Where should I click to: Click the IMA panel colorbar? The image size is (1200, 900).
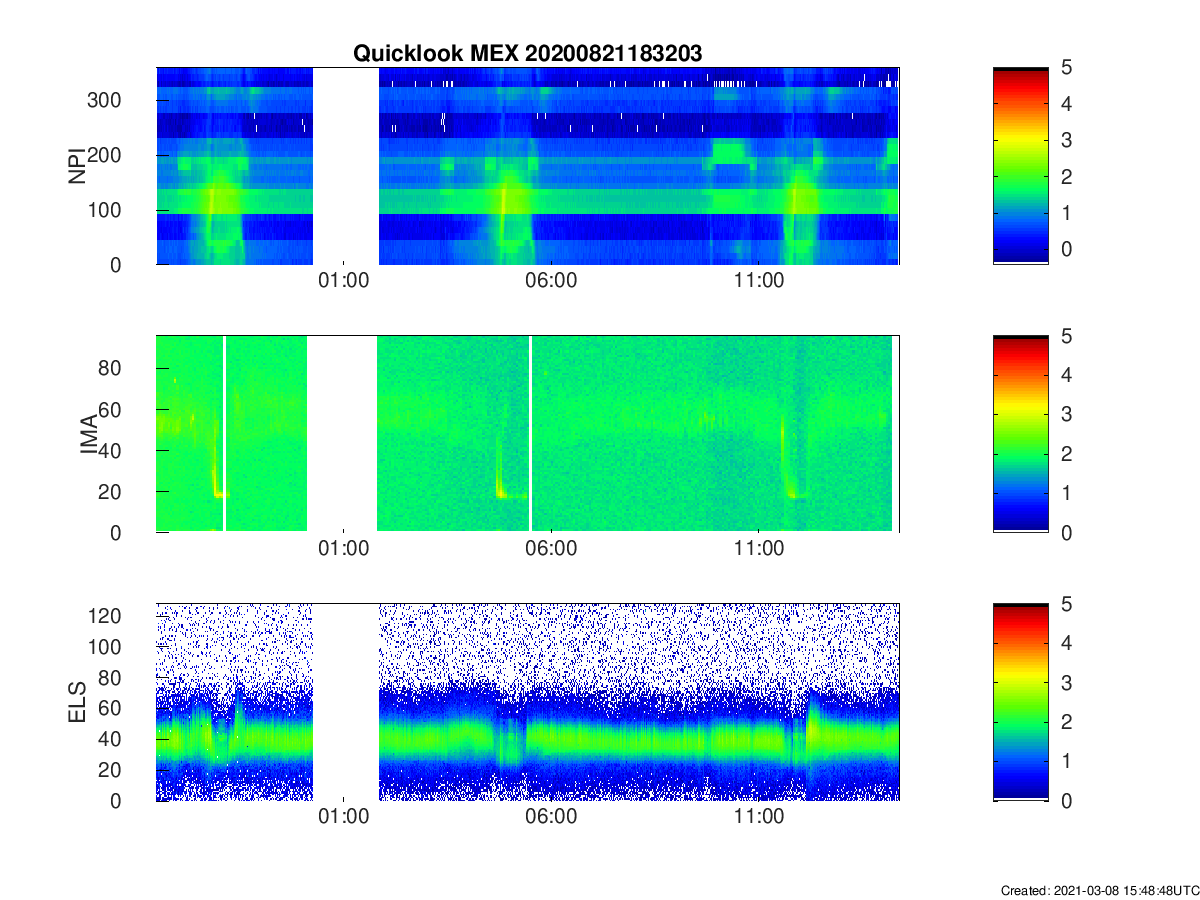[x=1021, y=434]
